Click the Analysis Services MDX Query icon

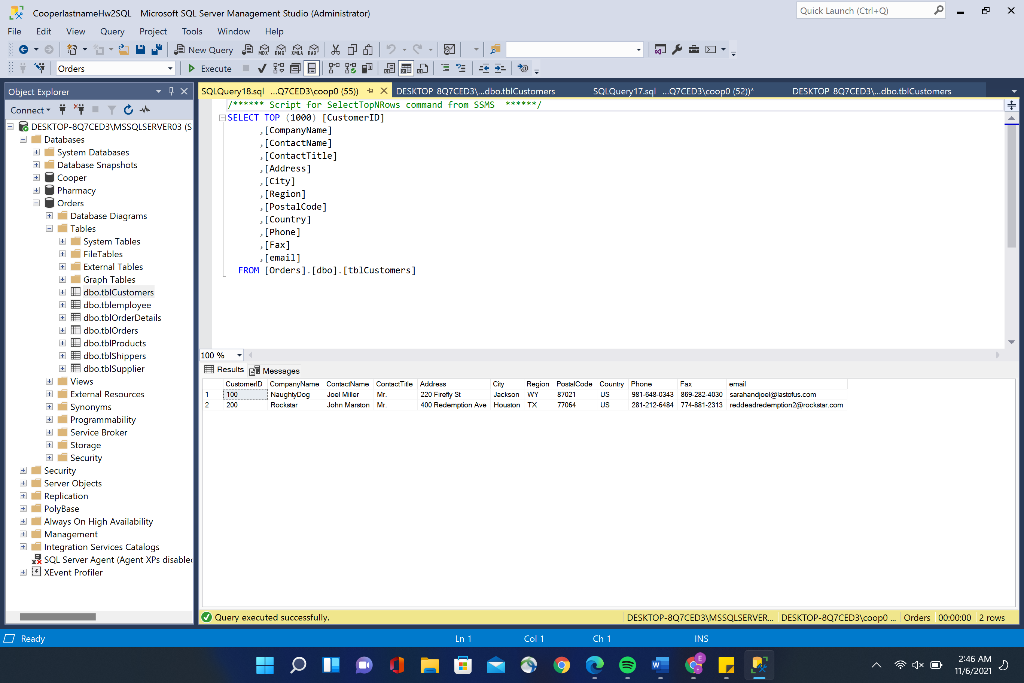click(264, 50)
